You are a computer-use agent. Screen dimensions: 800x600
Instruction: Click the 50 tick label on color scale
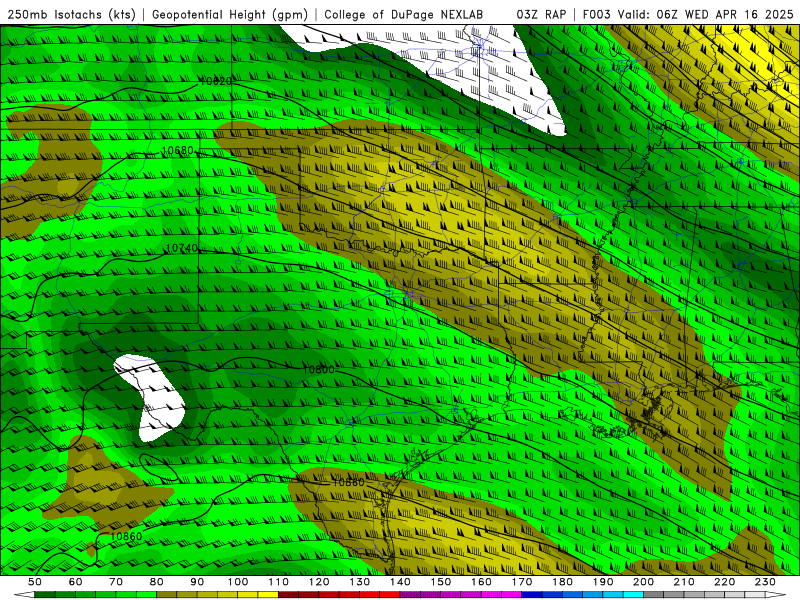click(x=35, y=582)
